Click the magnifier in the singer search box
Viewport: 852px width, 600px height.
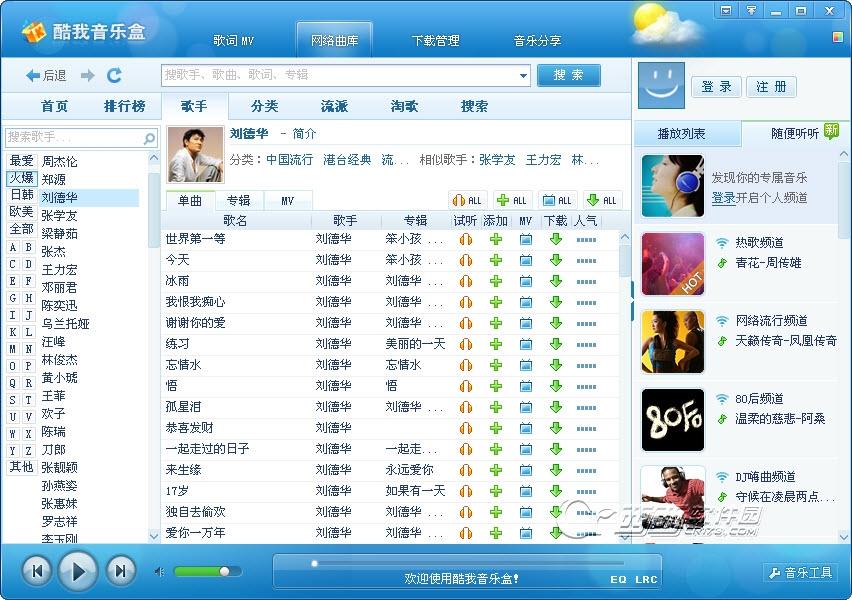[149, 138]
